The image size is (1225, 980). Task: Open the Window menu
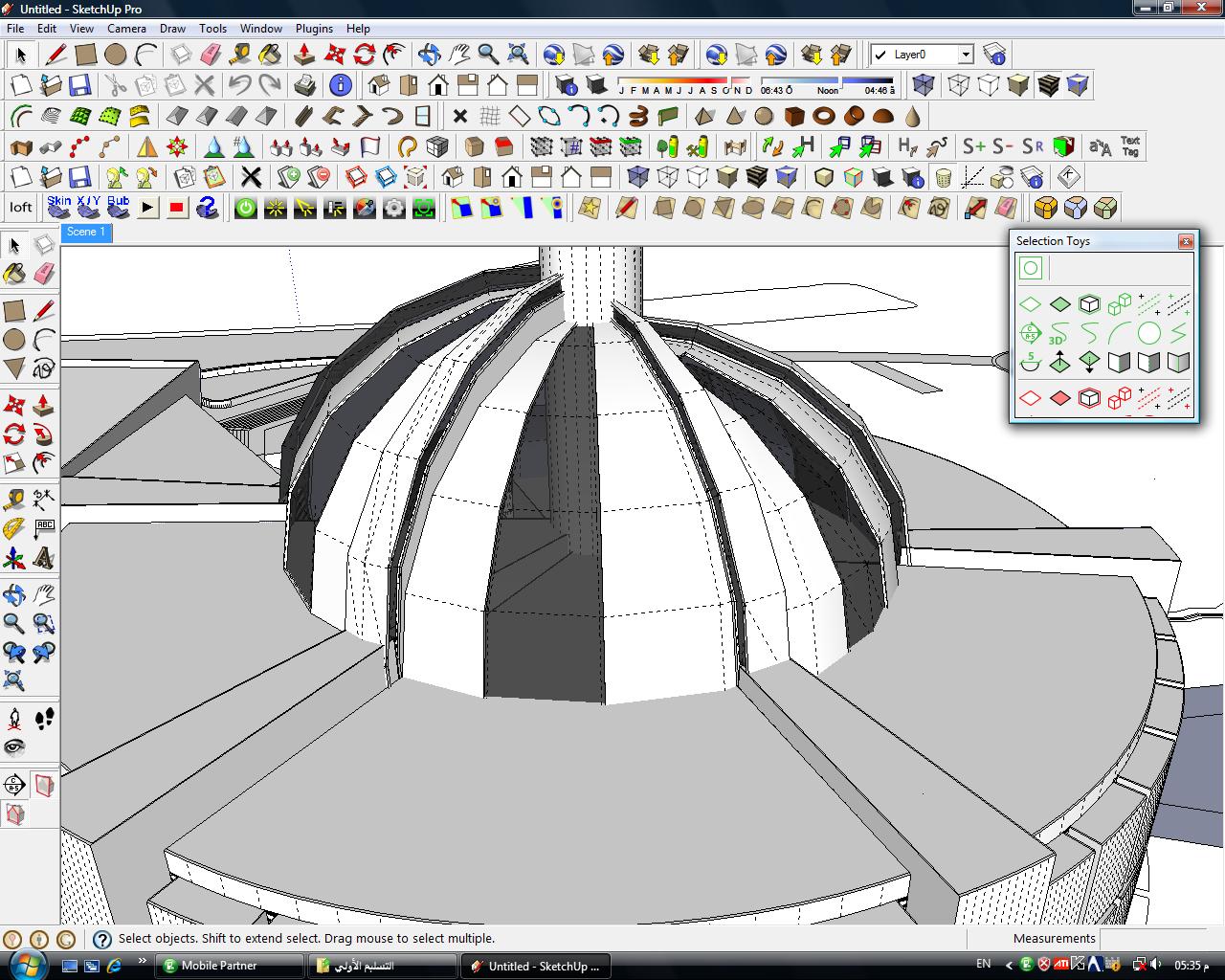click(260, 29)
